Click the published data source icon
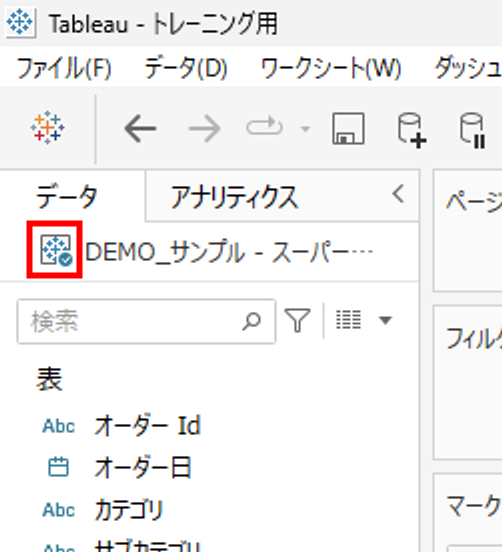Viewport: 502px width, 552px height. (56, 250)
